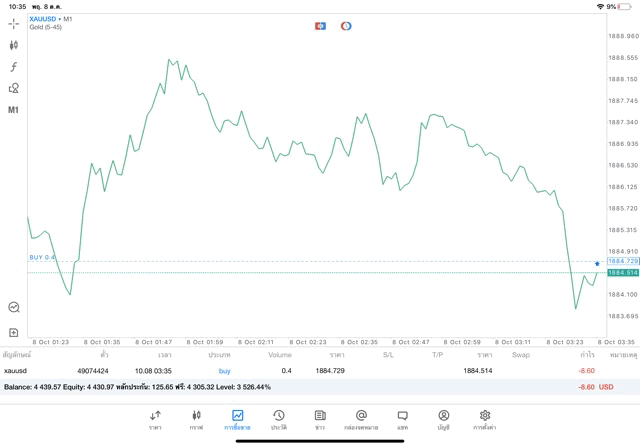Switch to the กราฟ chart tab
The image size is (640, 447).
coord(196,420)
